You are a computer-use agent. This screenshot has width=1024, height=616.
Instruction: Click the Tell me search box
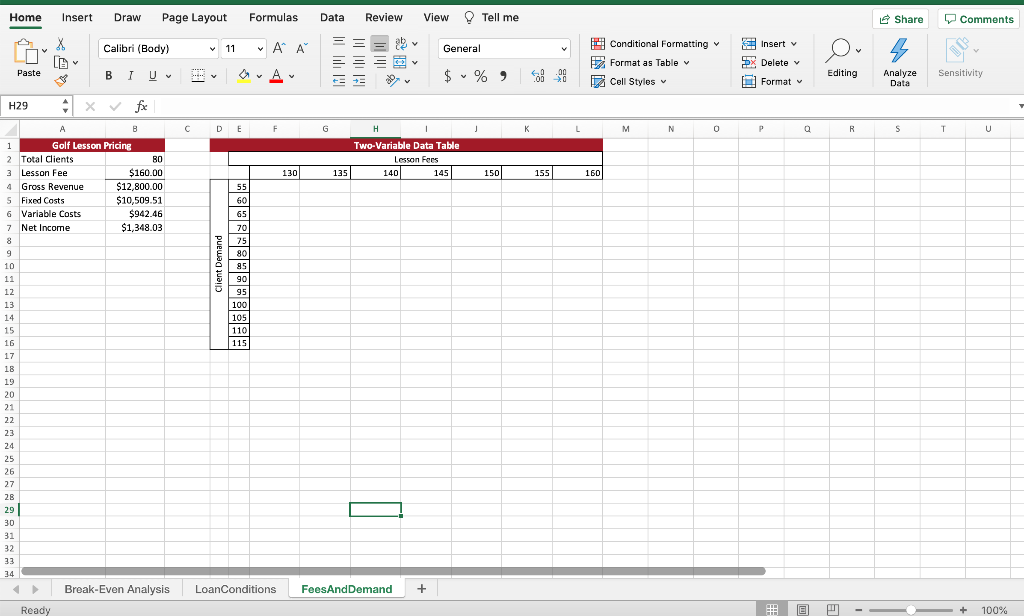[491, 18]
